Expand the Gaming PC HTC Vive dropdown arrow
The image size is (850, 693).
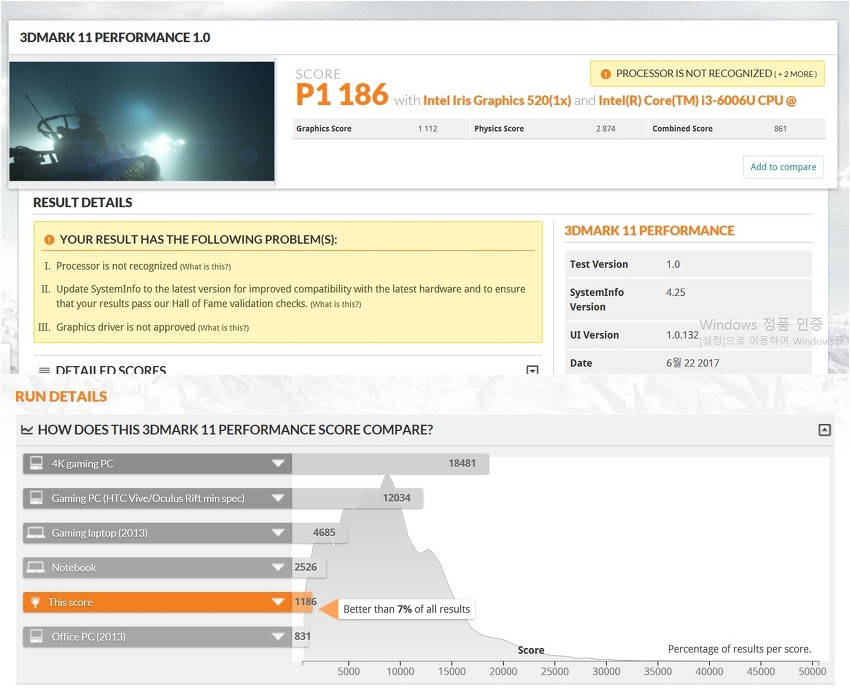point(278,498)
